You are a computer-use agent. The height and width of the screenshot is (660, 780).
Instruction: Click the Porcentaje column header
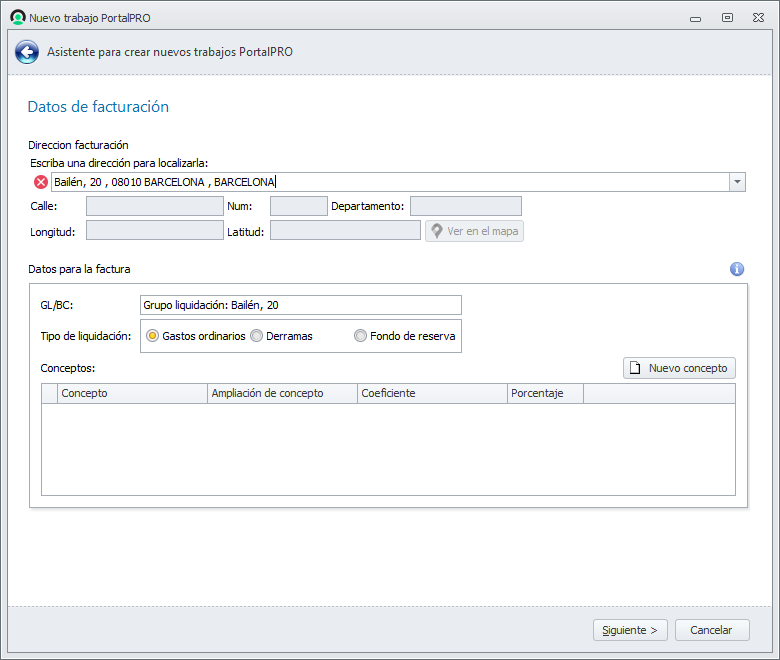[x=545, y=393]
